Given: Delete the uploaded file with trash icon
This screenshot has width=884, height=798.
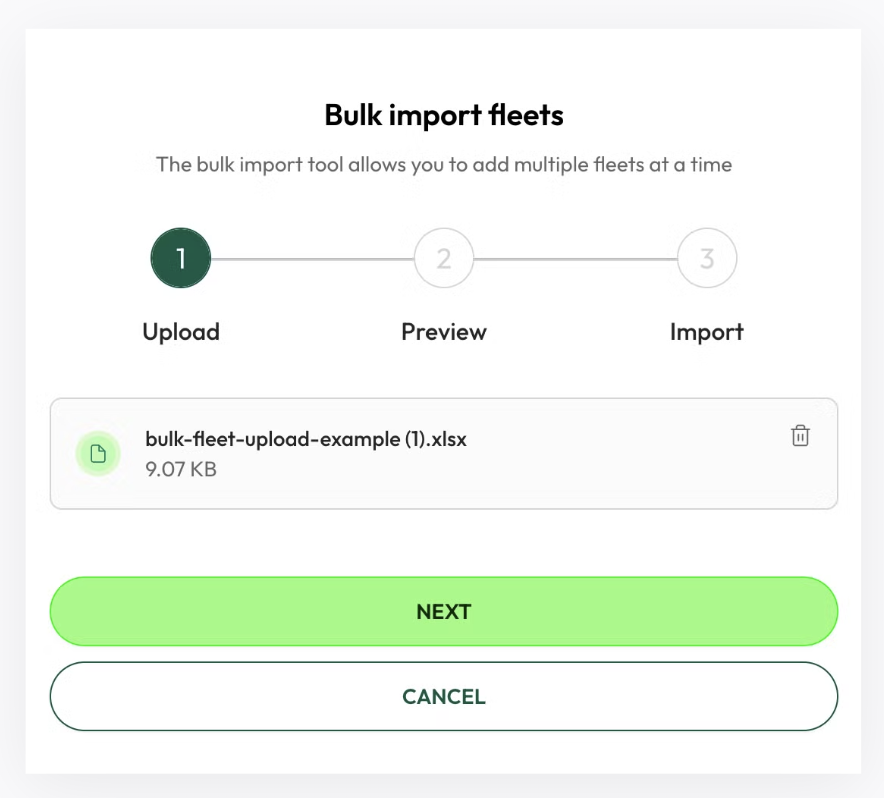Looking at the screenshot, I should tap(800, 435).
